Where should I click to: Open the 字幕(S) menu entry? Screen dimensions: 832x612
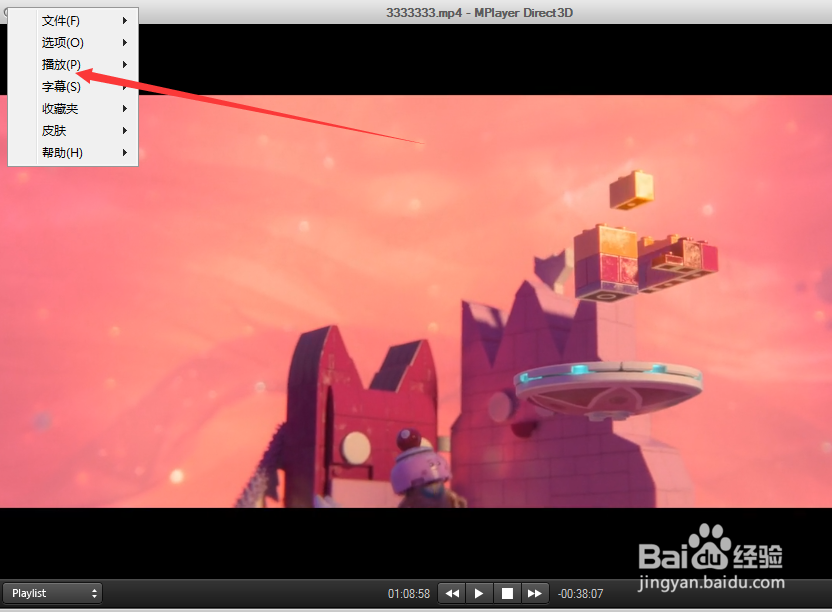click(73, 87)
